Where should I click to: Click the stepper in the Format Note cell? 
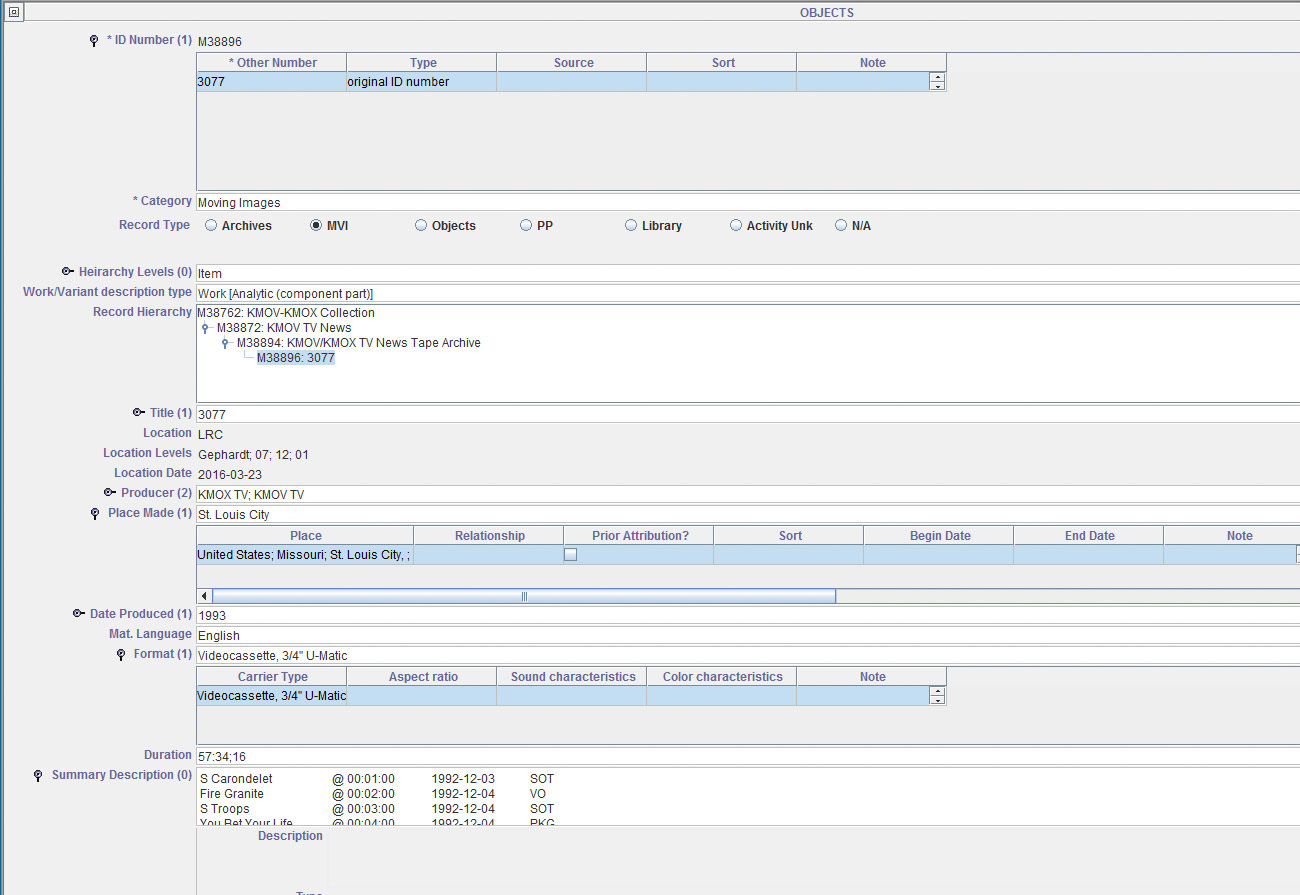pos(937,696)
